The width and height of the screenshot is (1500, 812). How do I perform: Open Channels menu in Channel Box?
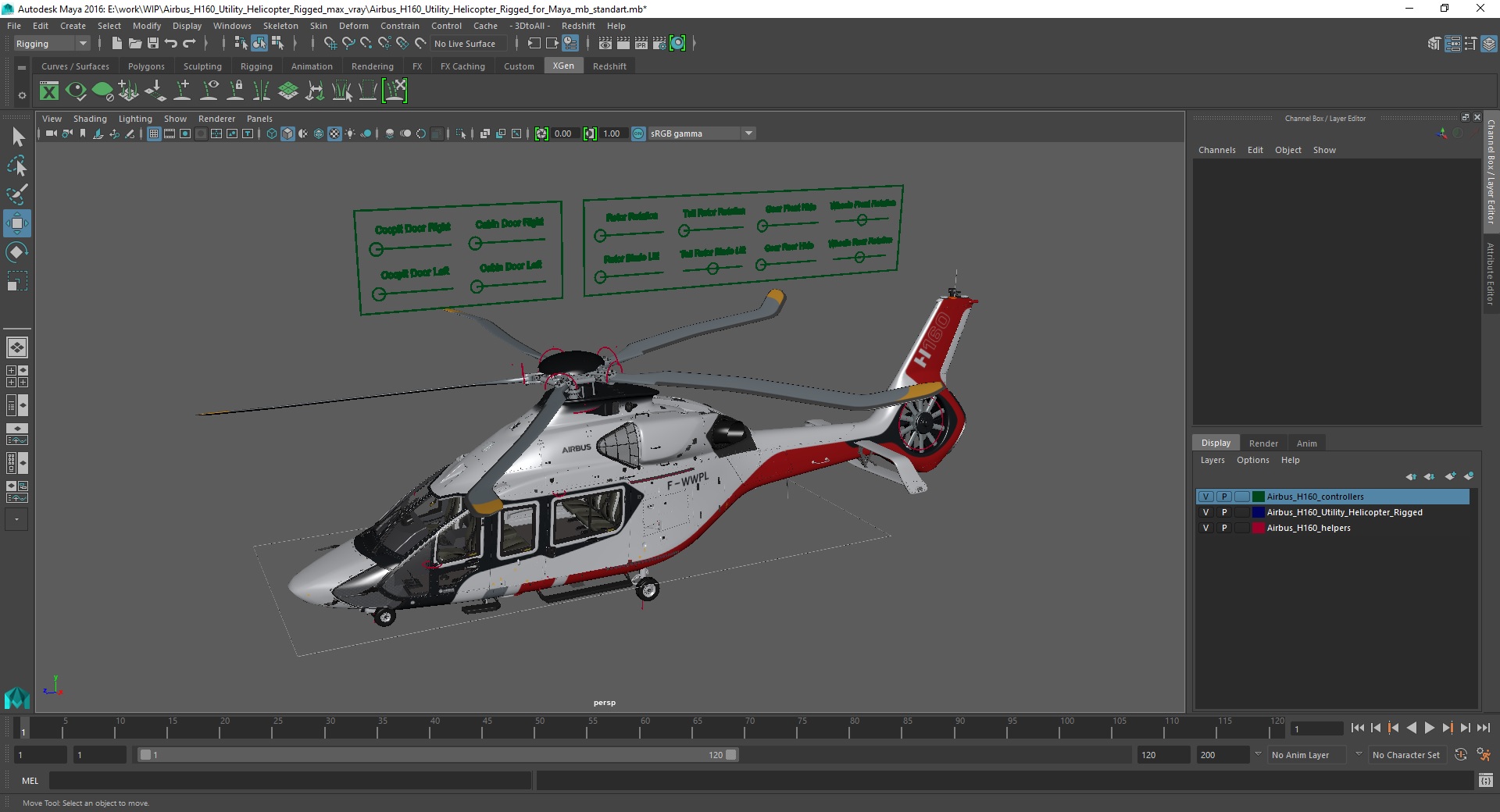pos(1216,150)
